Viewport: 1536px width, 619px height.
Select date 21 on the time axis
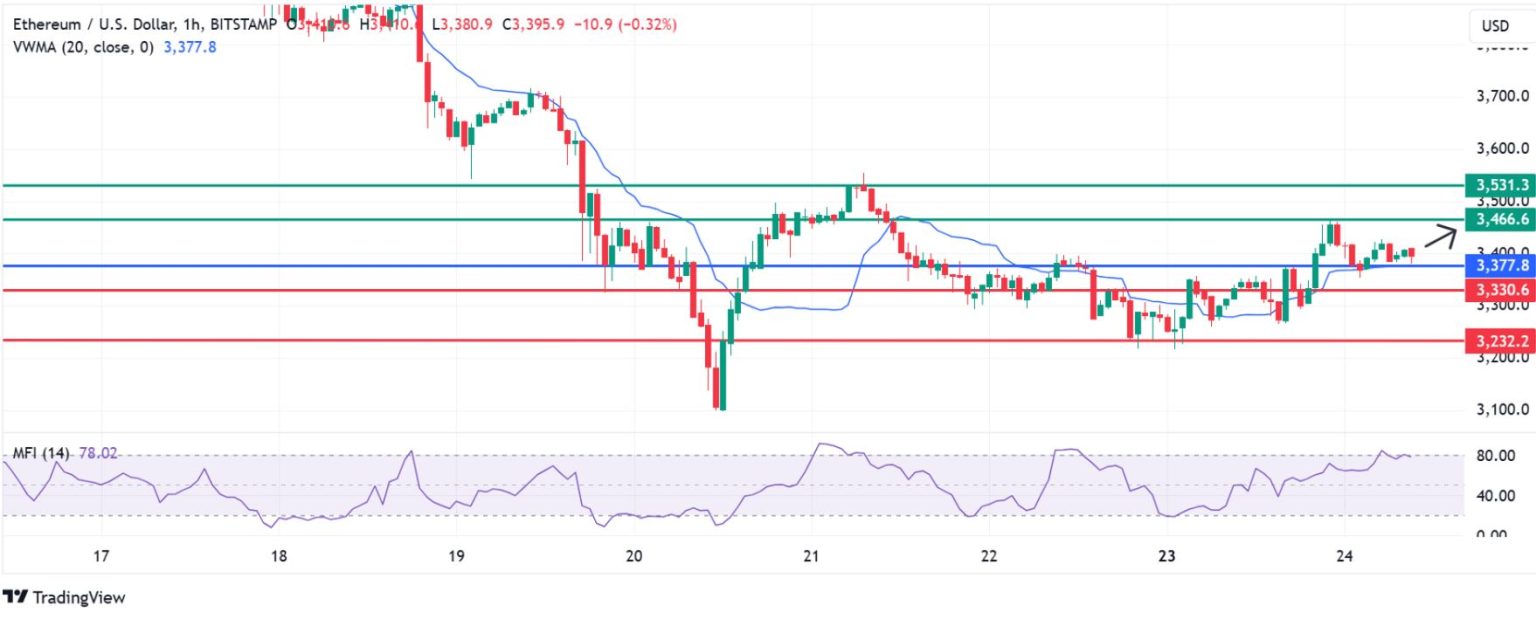[x=811, y=556]
